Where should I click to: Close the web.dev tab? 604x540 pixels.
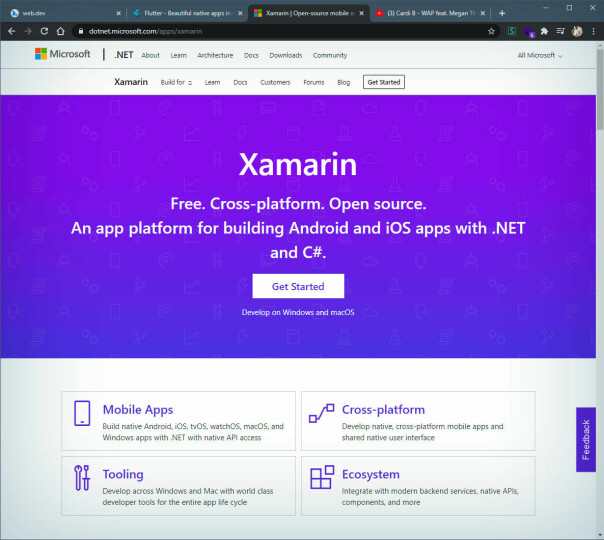pyautogui.click(x=118, y=13)
